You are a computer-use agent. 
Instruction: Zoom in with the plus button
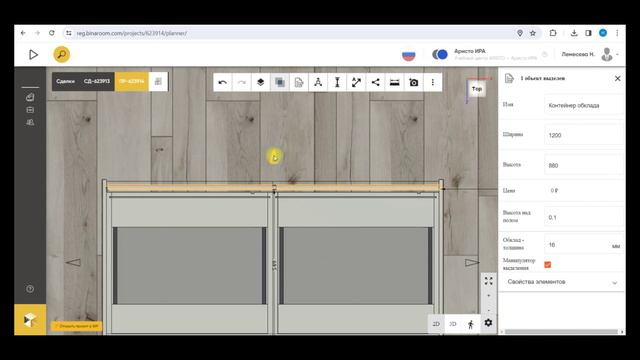[489, 296]
